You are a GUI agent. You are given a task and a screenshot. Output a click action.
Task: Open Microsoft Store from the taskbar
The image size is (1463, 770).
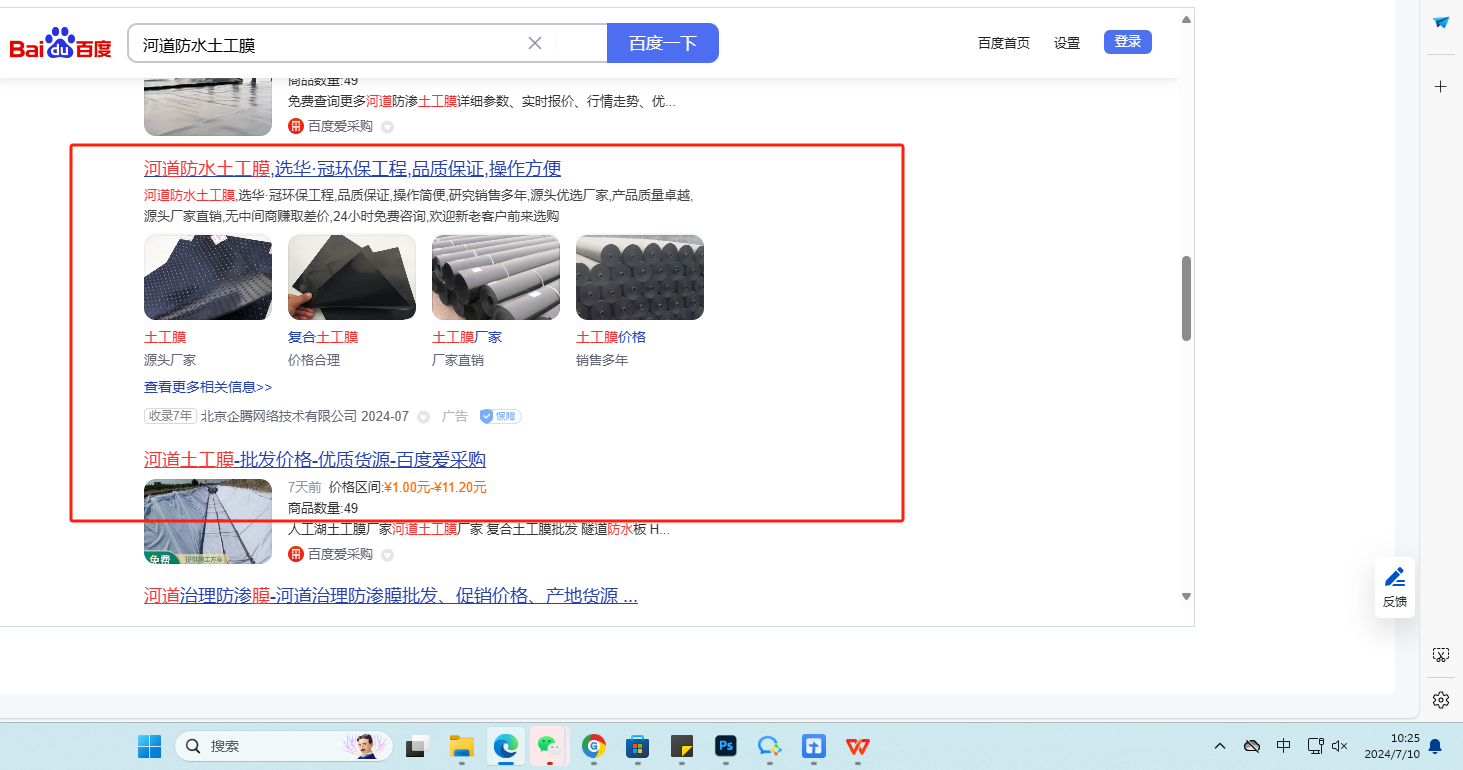(638, 746)
